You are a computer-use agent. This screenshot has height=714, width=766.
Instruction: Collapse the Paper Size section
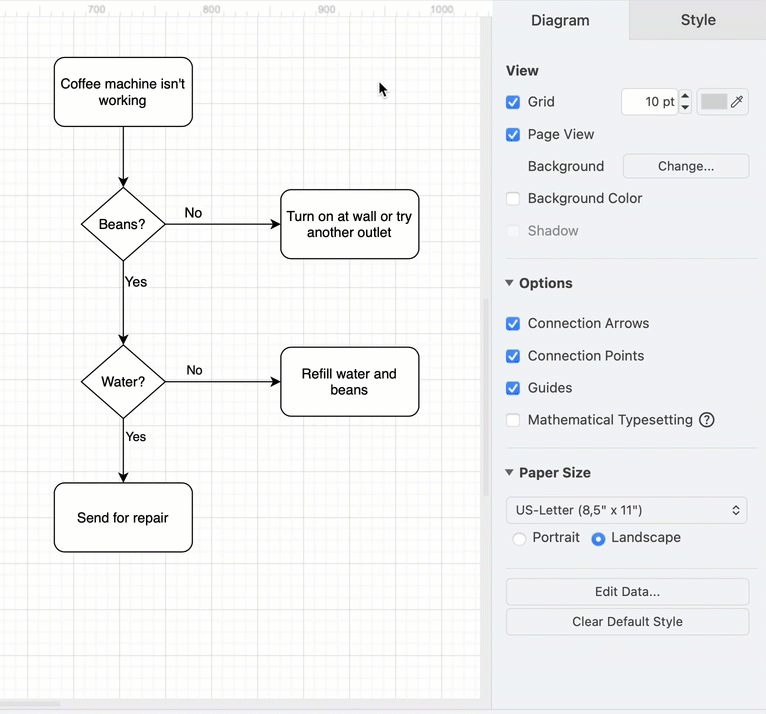509,472
